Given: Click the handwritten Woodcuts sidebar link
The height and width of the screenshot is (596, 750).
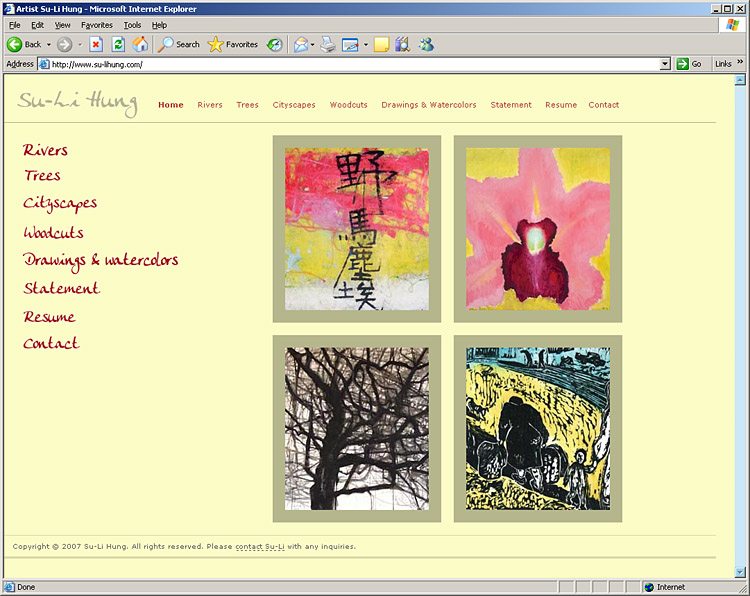Looking at the screenshot, I should click(x=54, y=232).
